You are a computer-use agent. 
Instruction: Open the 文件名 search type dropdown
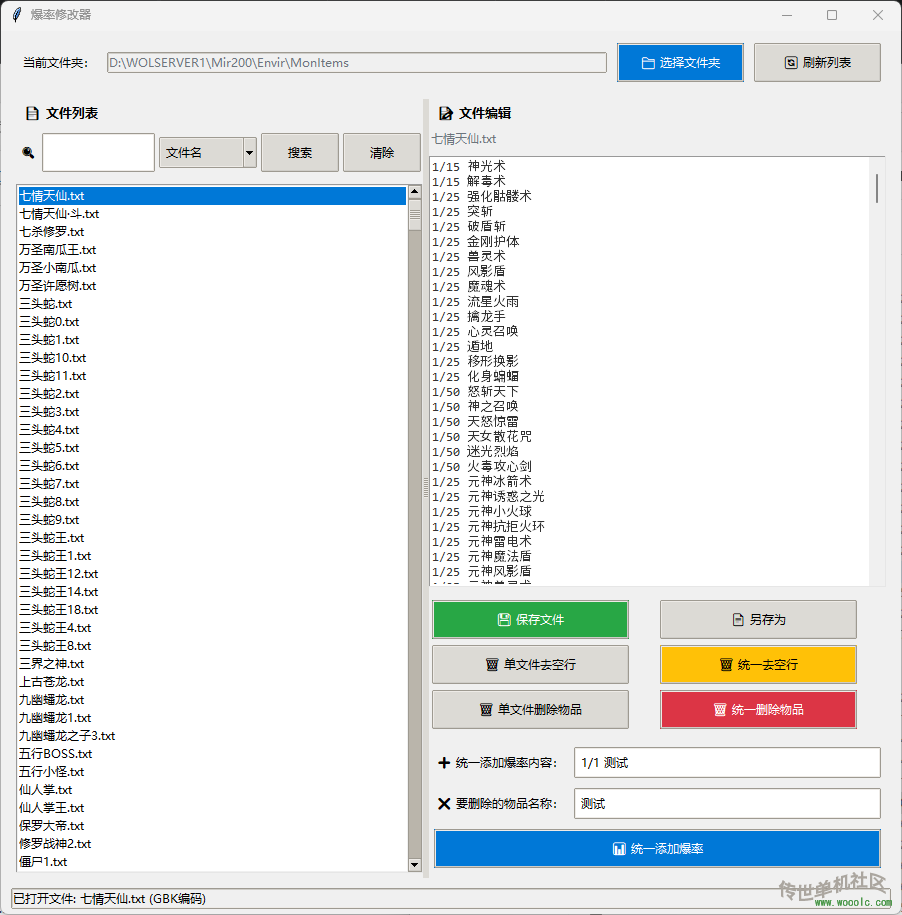pyautogui.click(x=249, y=153)
